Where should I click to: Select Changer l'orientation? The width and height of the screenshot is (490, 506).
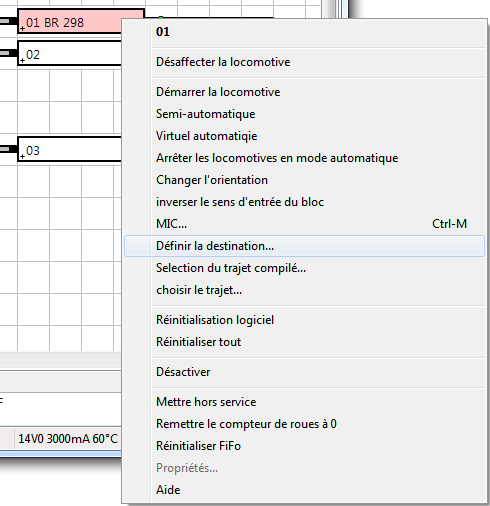(304, 180)
